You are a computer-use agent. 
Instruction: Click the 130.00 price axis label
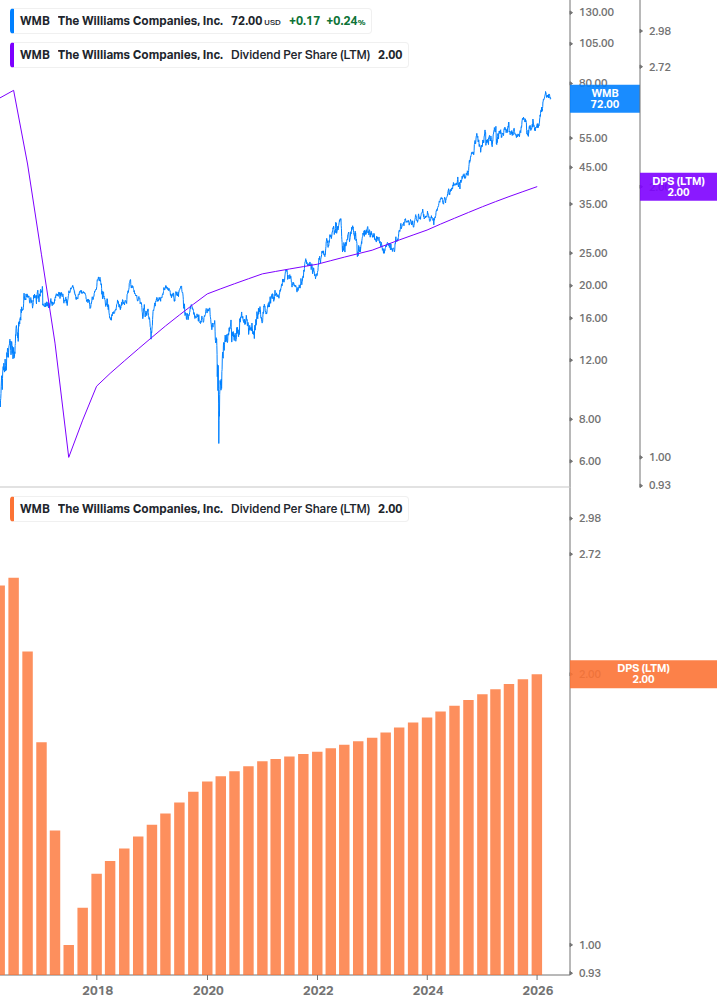pyautogui.click(x=596, y=12)
